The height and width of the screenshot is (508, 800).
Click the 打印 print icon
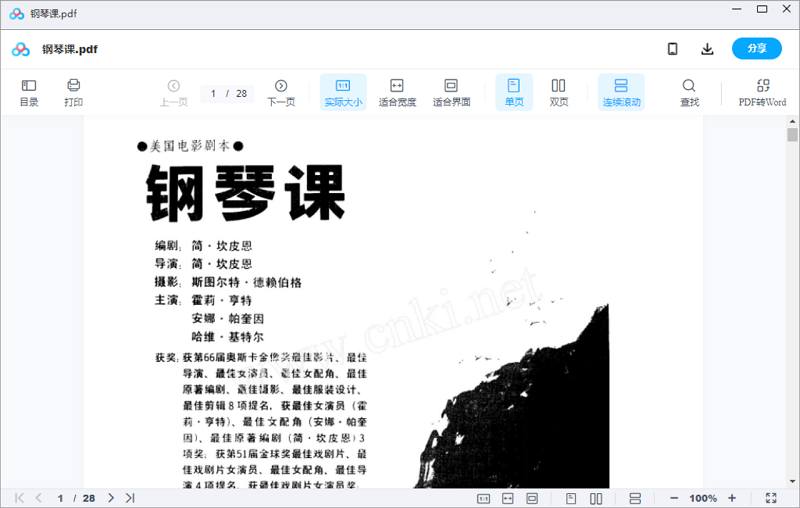coord(73,92)
